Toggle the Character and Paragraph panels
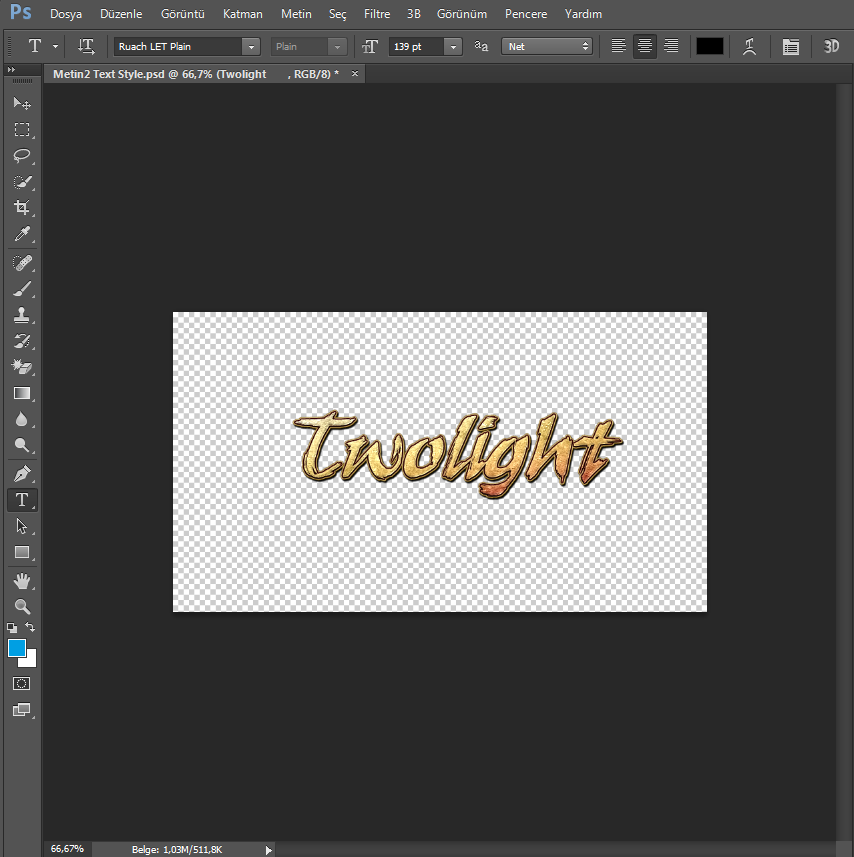This screenshot has height=857, width=854. [791, 46]
